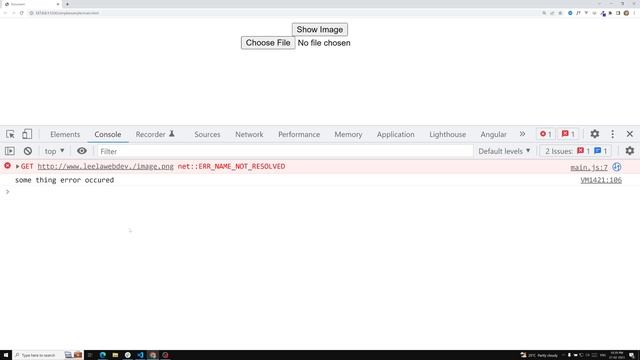Open the top context dropdown

[x=54, y=151]
